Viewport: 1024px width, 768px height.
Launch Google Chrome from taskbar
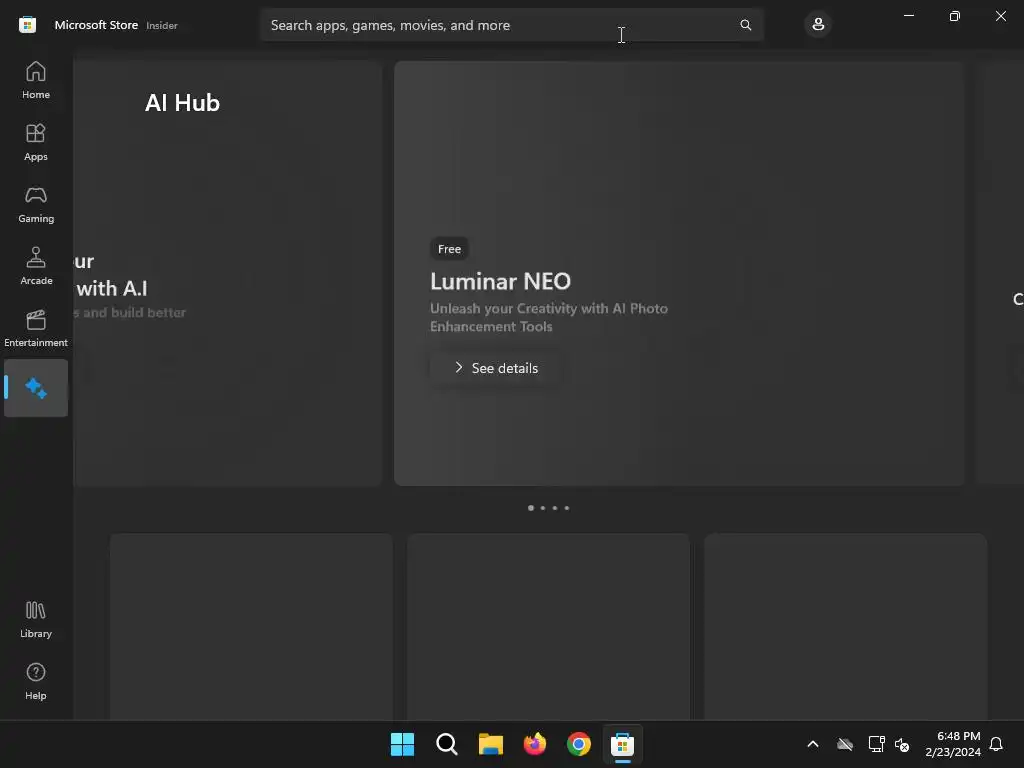[579, 744]
